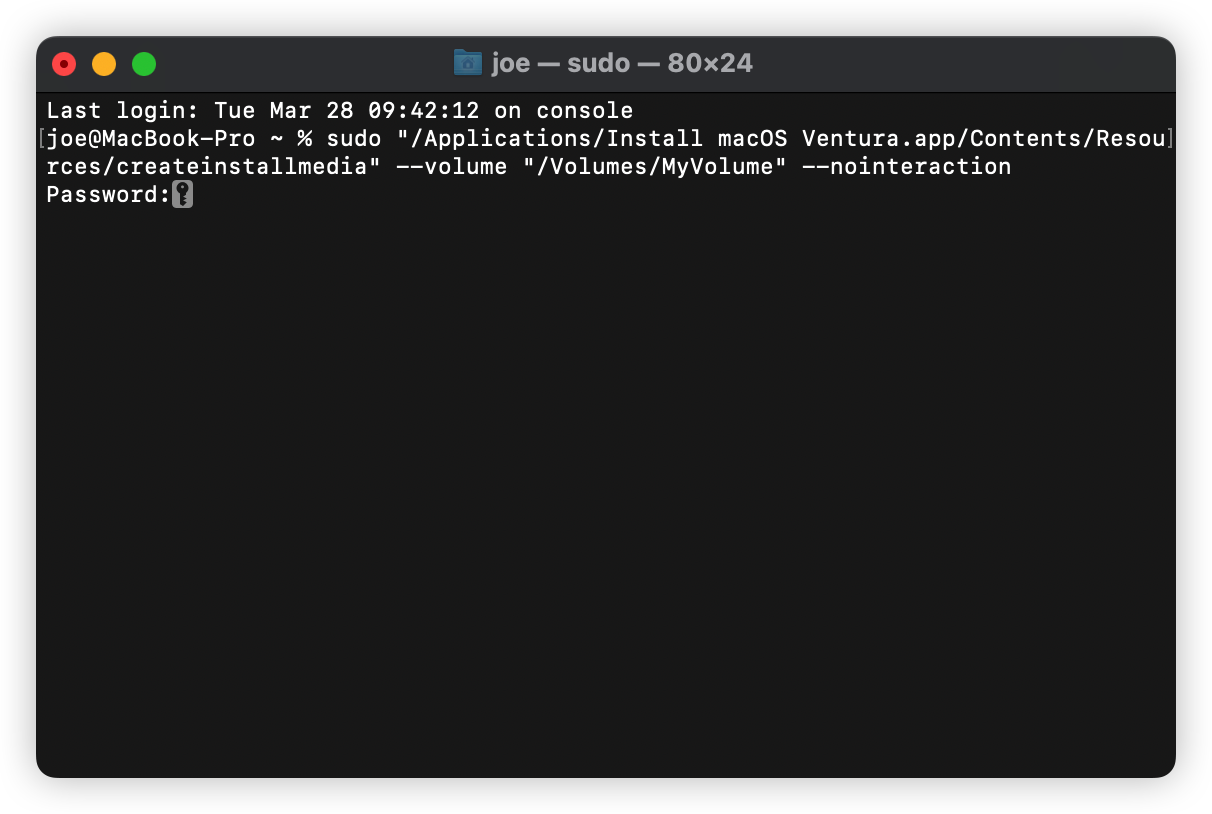Click the "09:42:12" login timestamp

(x=424, y=110)
